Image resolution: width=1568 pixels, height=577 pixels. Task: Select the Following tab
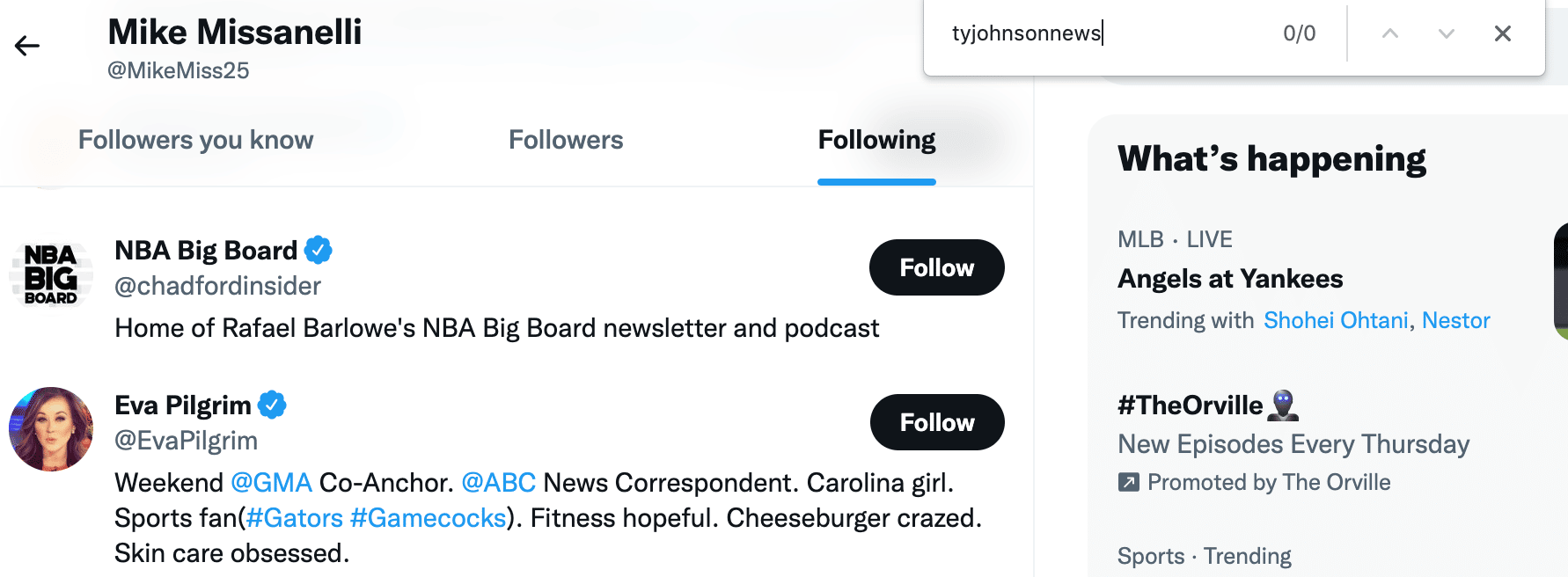[876, 140]
